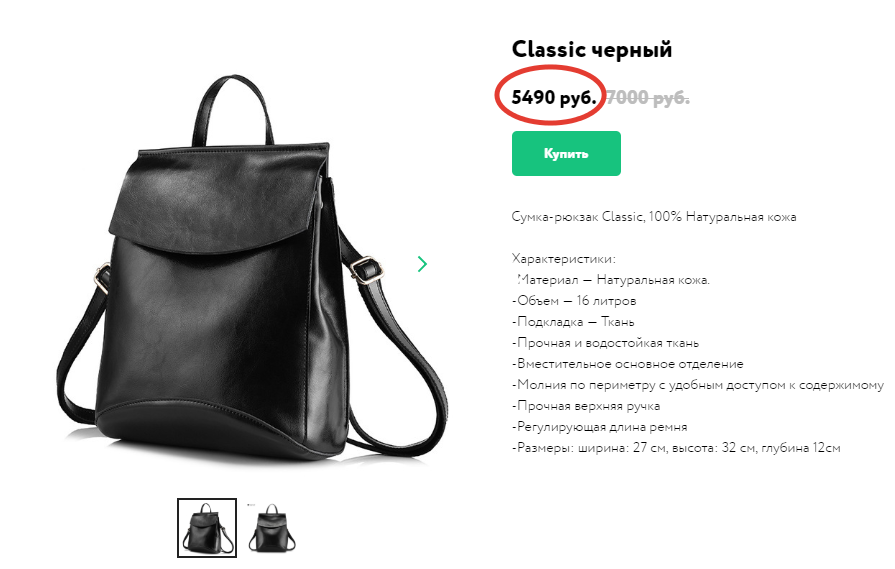Image resolution: width=895 pixels, height=569 pixels.
Task: Click the Характеристики heading
Action: (x=563, y=259)
